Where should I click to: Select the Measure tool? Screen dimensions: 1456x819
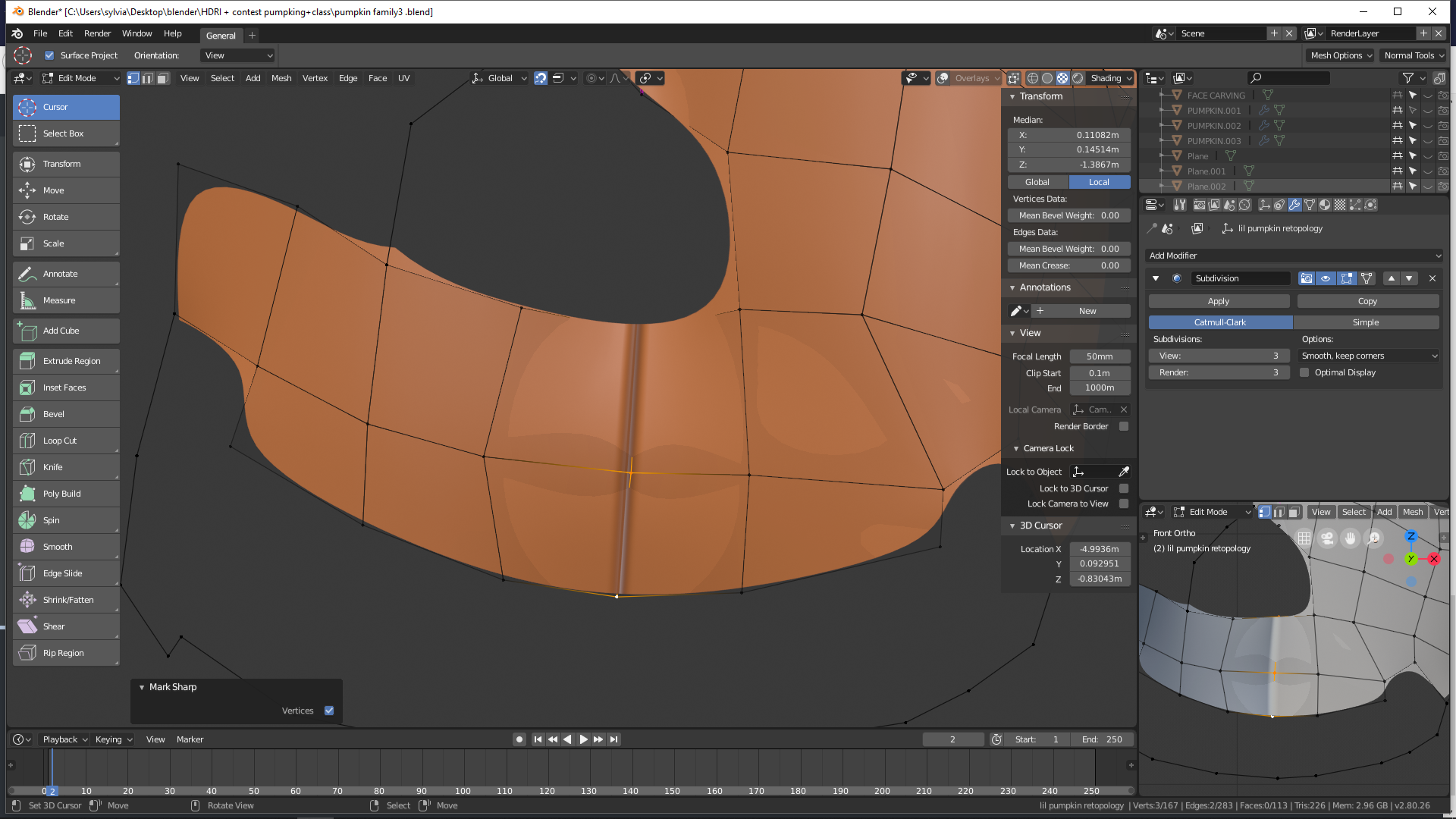[66, 300]
